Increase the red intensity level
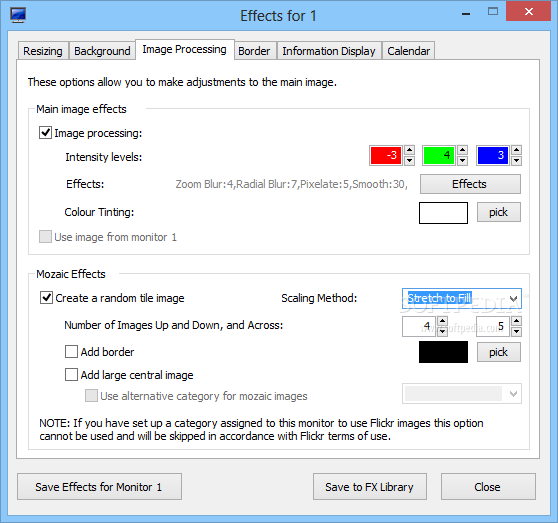Image resolution: width=558 pixels, height=523 pixels. pos(409,150)
